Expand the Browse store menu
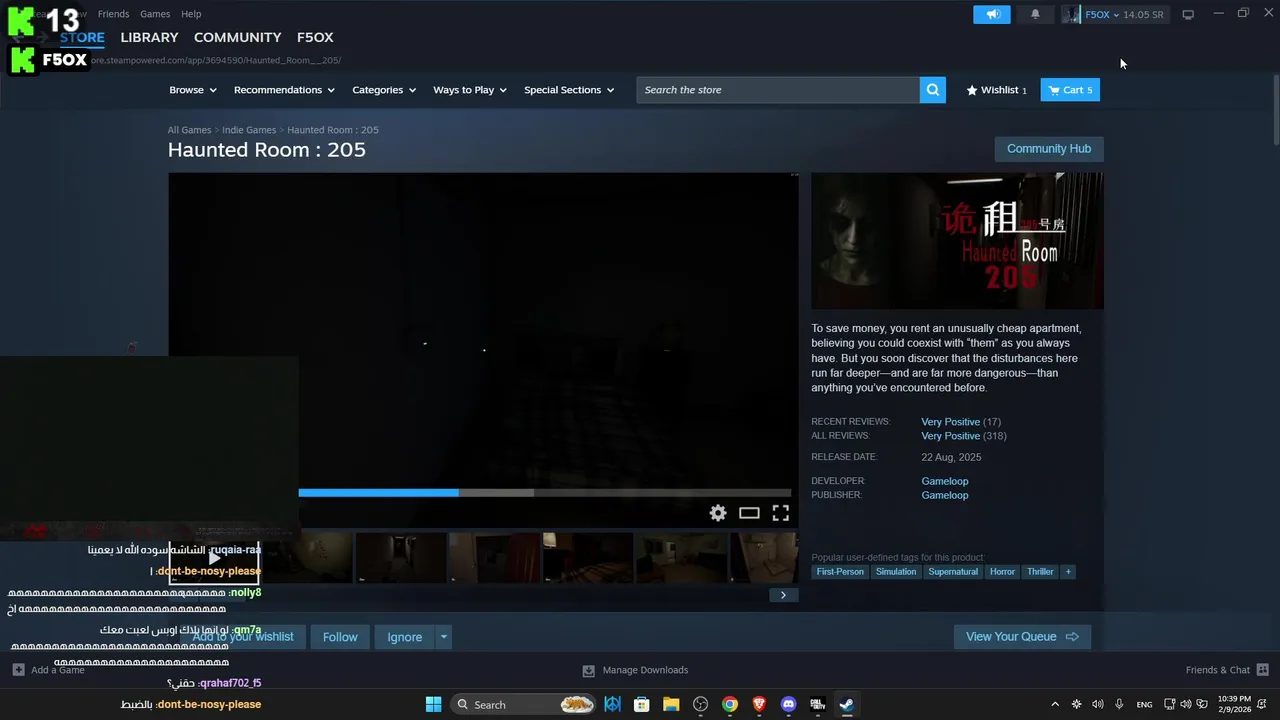The image size is (1280, 720). click(x=192, y=90)
